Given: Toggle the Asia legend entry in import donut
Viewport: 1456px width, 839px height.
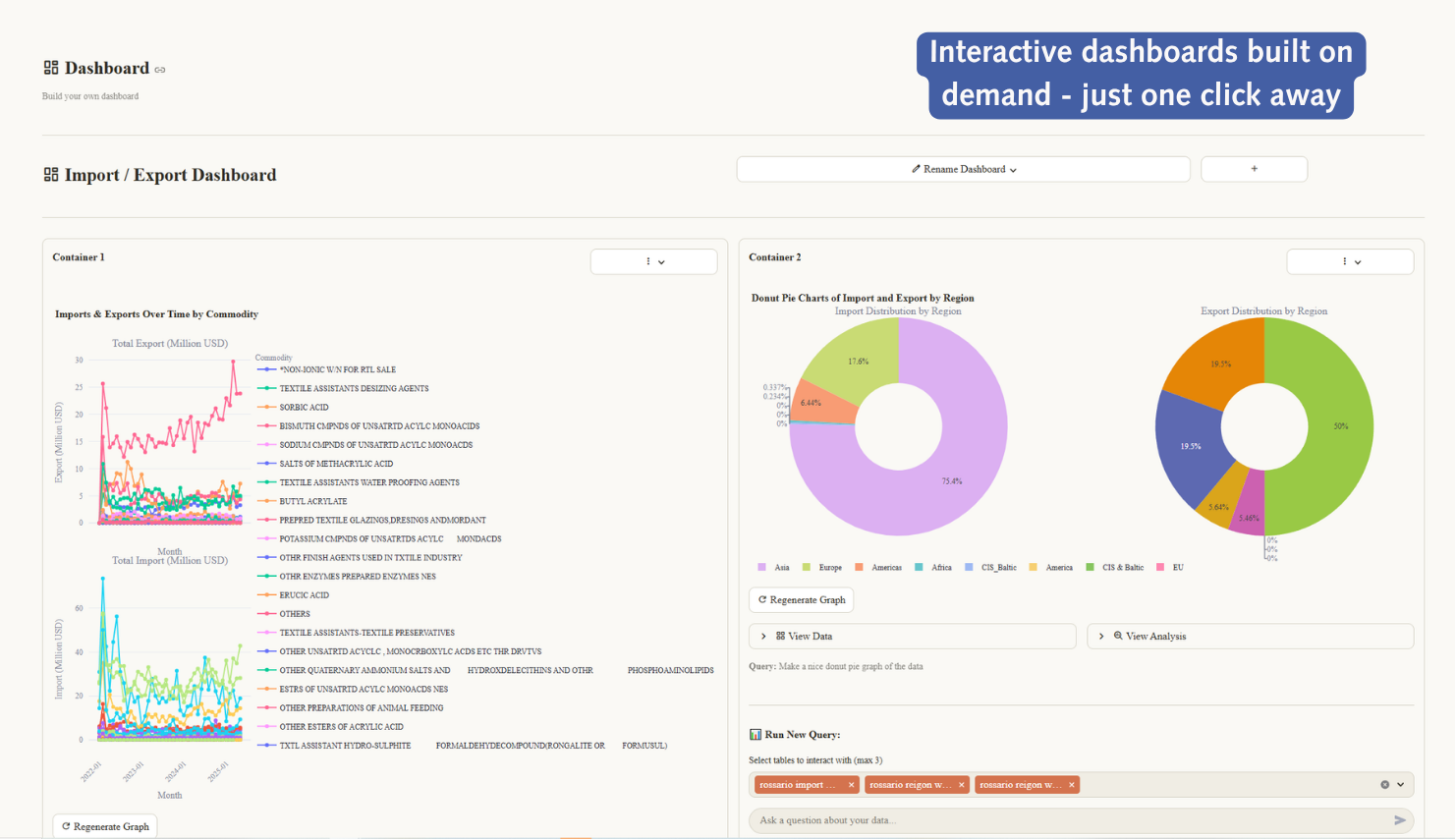Looking at the screenshot, I should point(770,567).
